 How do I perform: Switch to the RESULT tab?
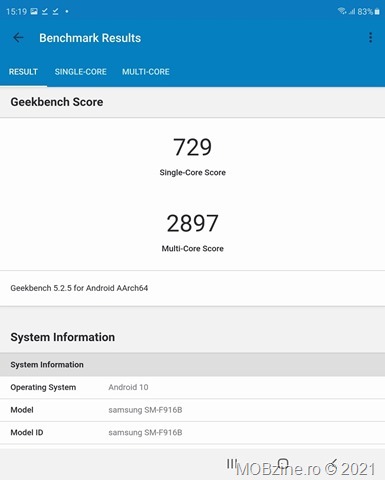click(23, 72)
